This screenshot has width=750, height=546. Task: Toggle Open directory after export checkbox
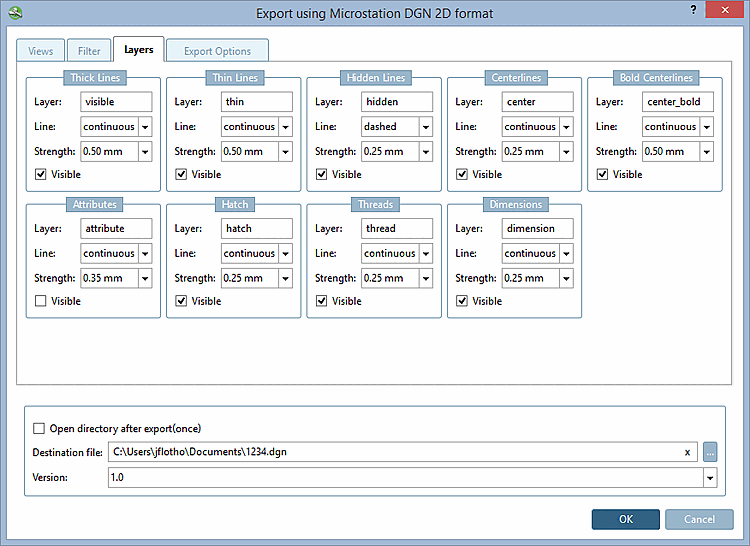39,428
